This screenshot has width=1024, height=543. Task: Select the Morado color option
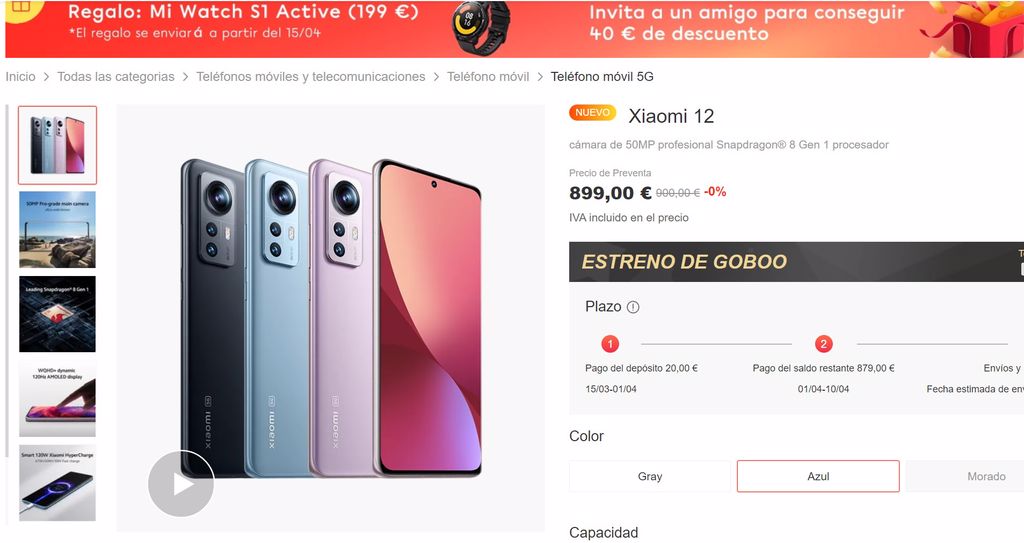click(x=967, y=476)
